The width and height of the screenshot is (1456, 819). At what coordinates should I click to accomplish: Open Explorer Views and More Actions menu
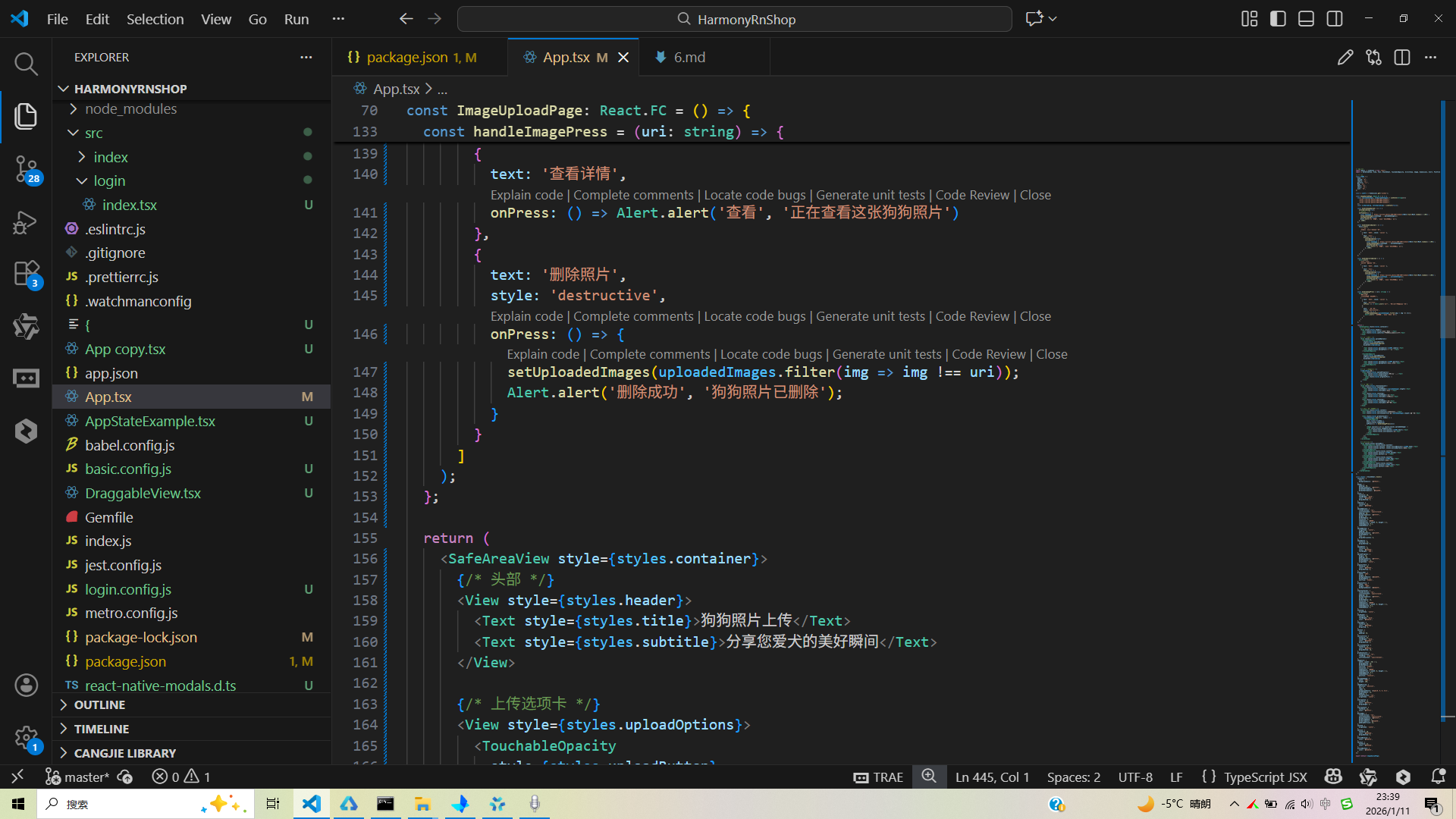pos(306,58)
